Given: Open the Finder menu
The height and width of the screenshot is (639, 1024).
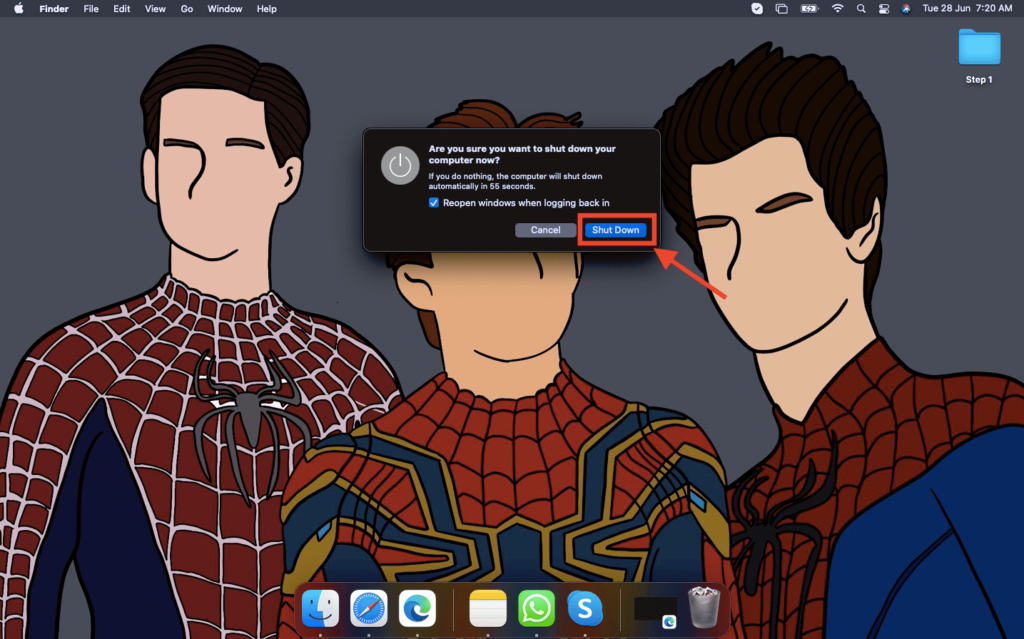Looking at the screenshot, I should coord(54,9).
